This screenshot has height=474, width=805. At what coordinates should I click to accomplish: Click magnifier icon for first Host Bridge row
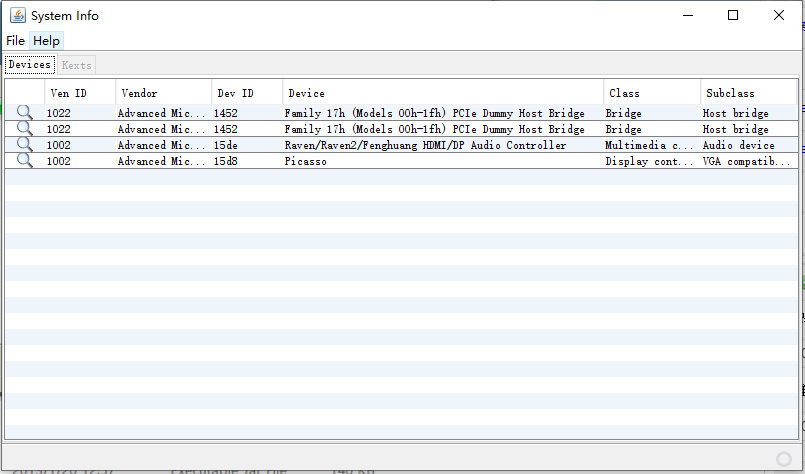coord(25,113)
